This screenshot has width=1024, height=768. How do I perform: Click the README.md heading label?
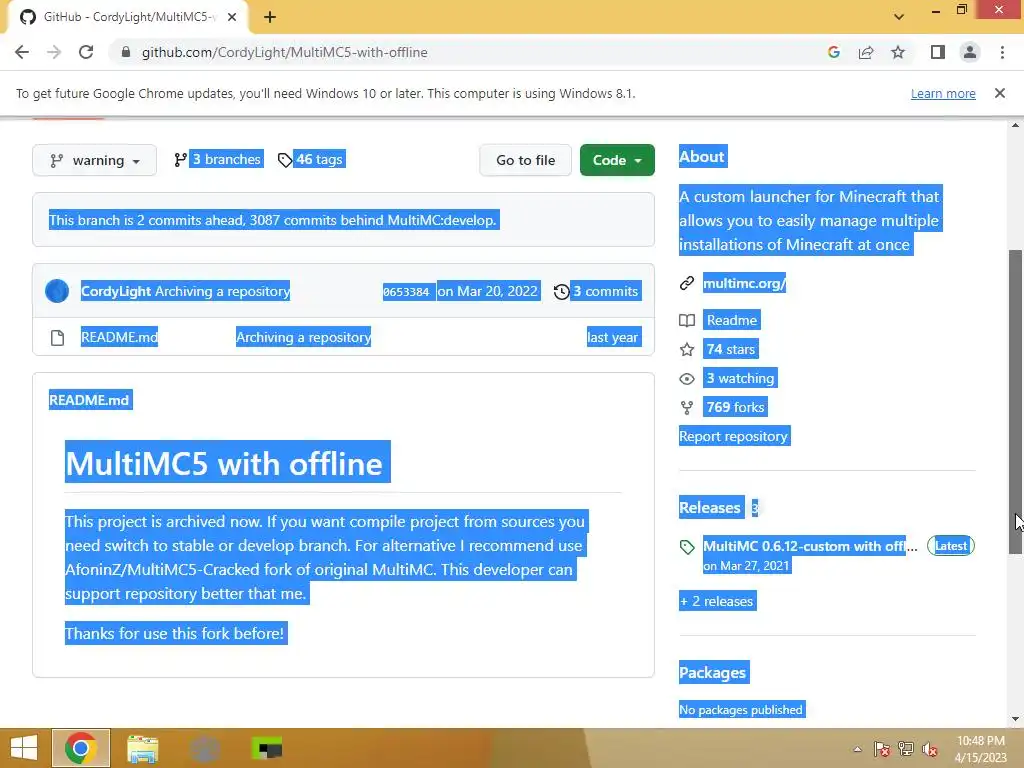point(90,400)
